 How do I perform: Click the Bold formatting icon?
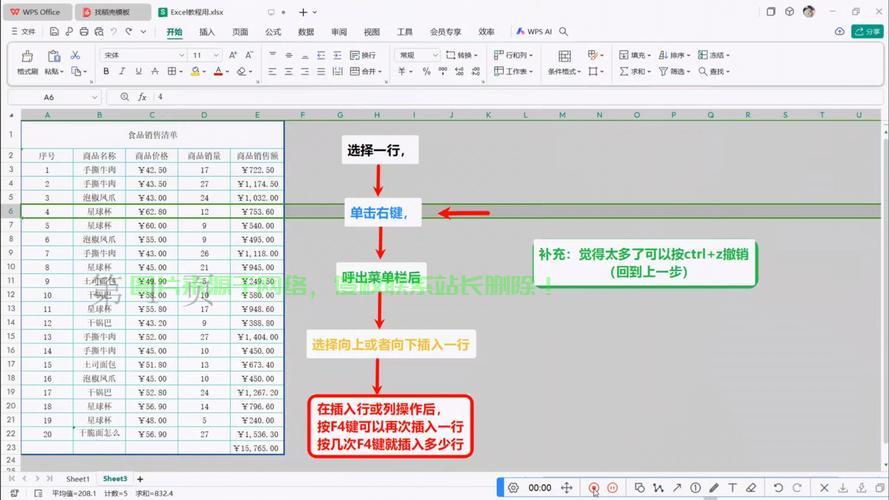(106, 72)
